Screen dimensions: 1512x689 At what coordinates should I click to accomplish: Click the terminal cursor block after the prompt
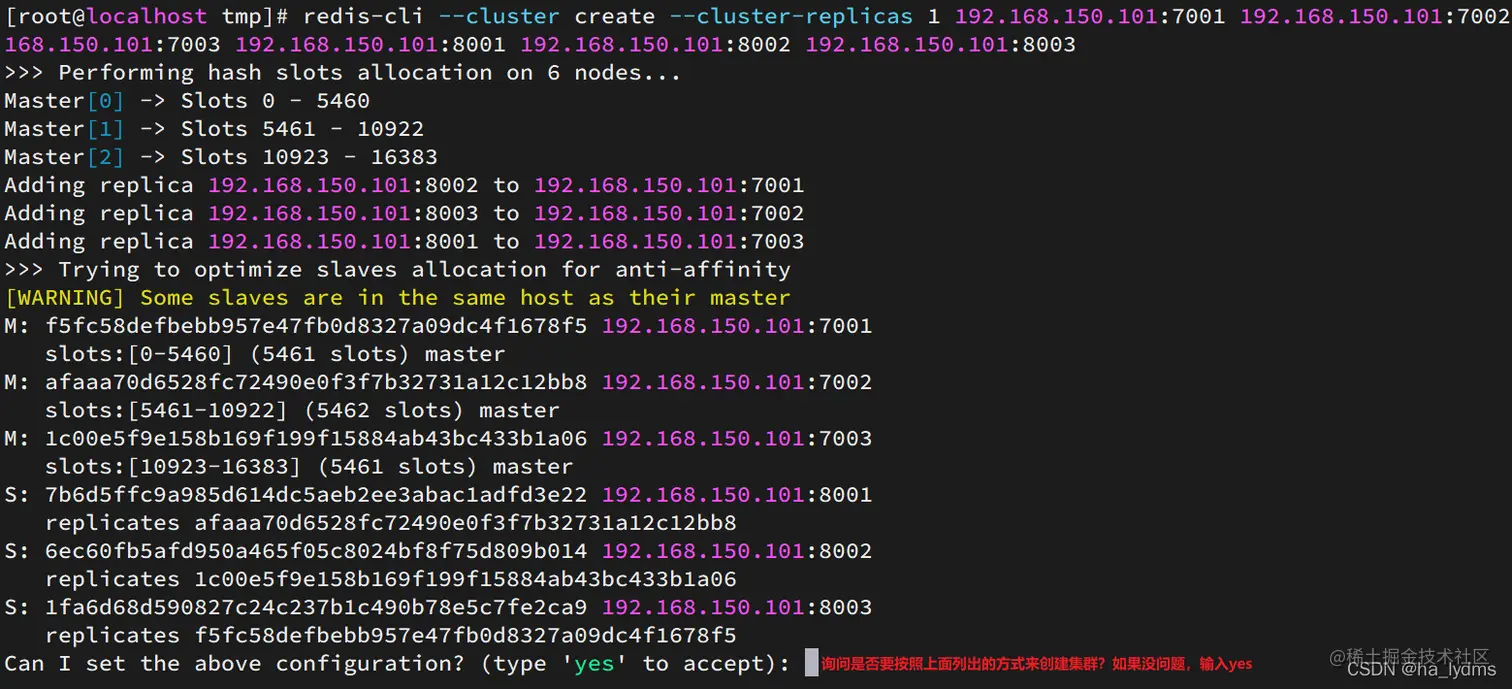pyautogui.click(x=811, y=663)
